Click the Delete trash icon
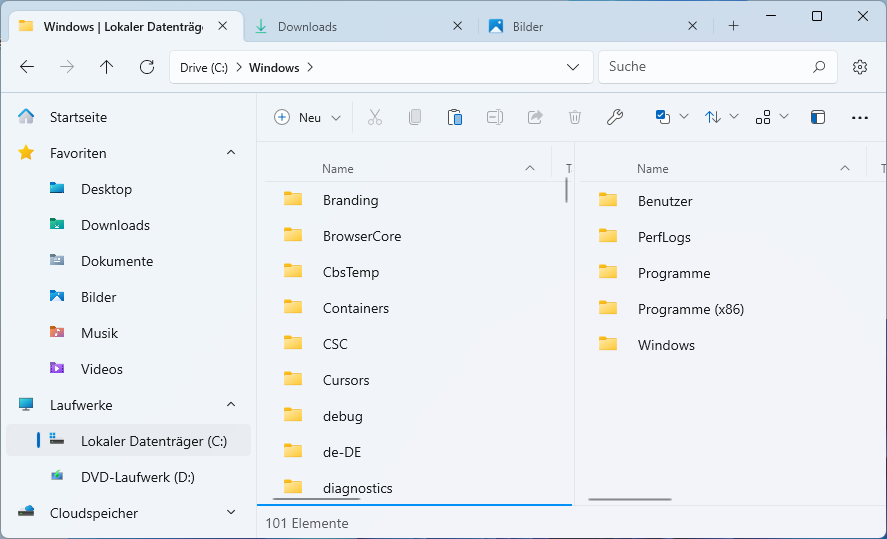 575,117
